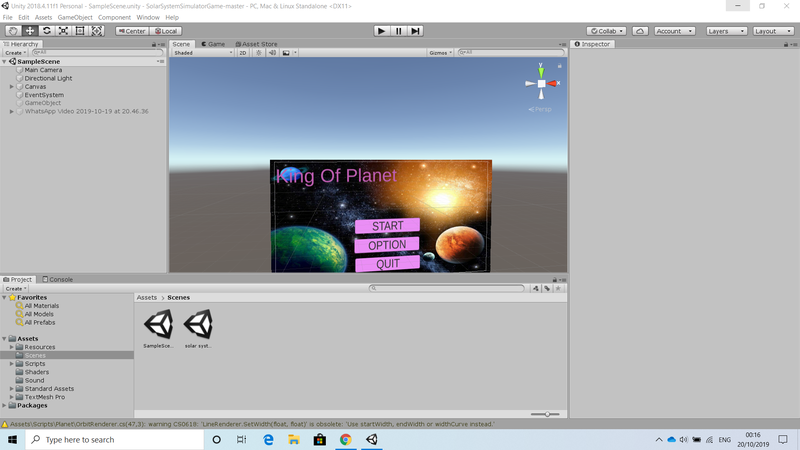Expand the Canvas object in Hierarchy
800x450 pixels.
12,87
